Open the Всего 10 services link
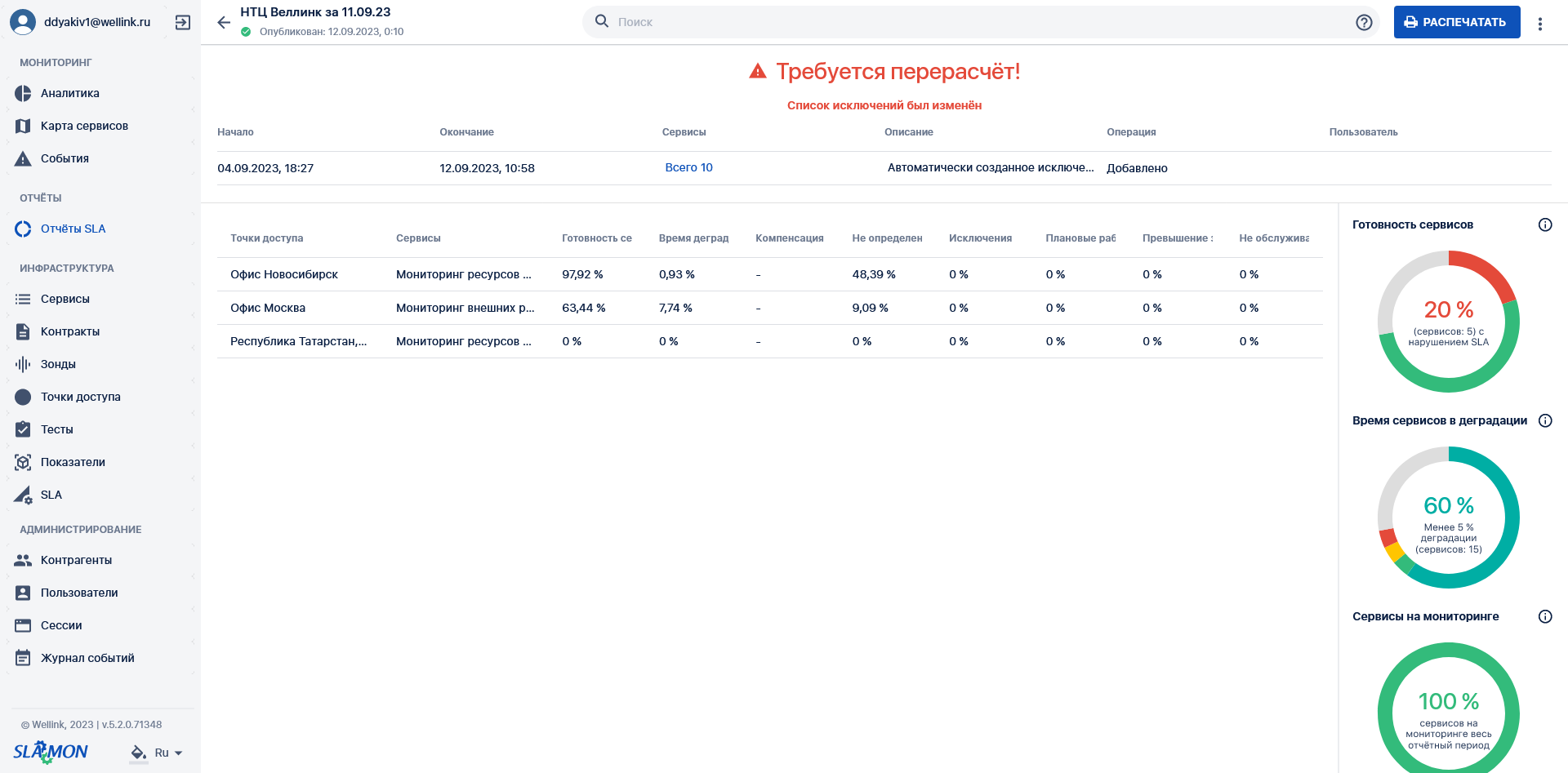The height and width of the screenshot is (773, 1568). [x=688, y=167]
